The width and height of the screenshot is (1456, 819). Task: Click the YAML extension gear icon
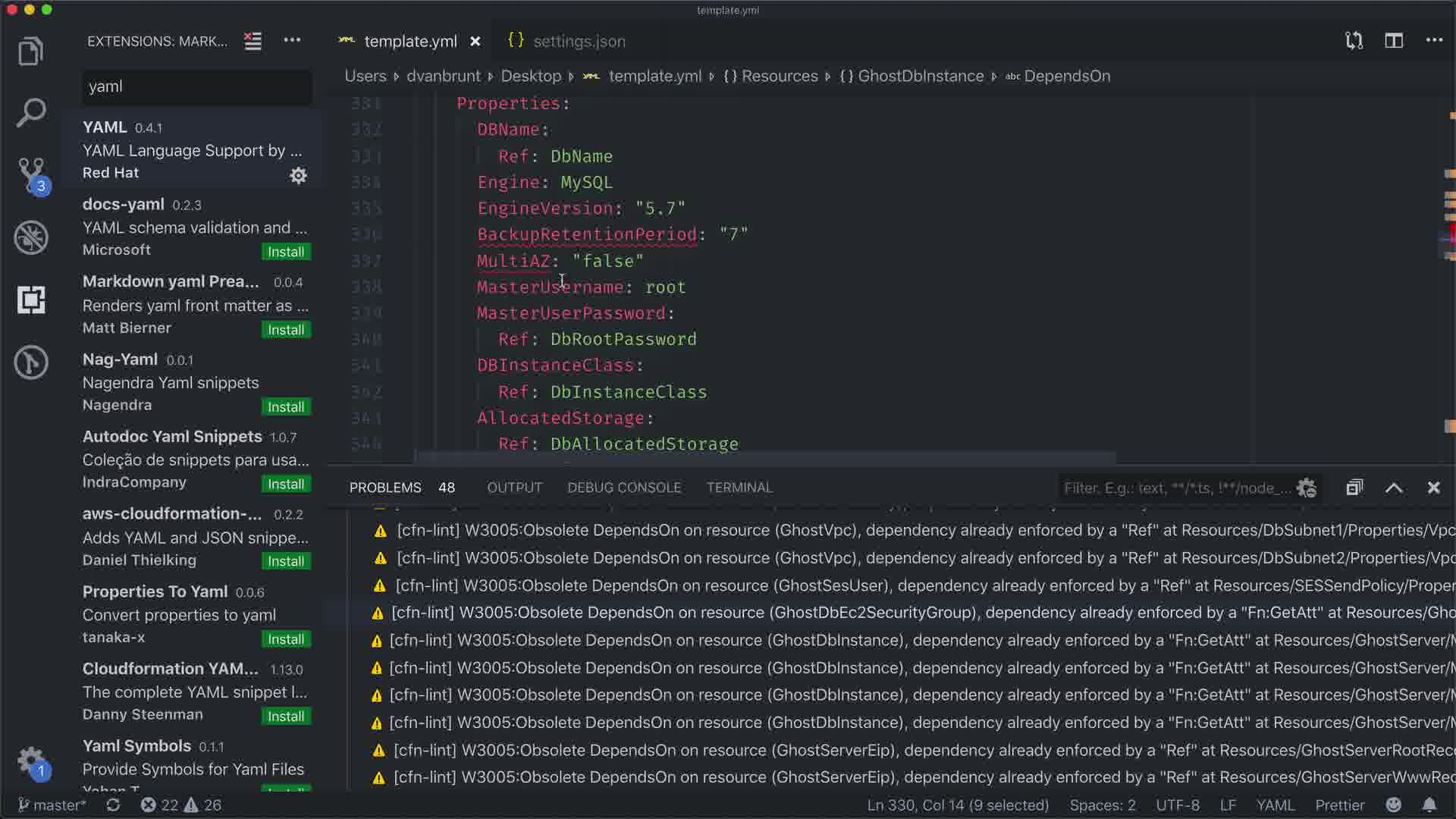(x=298, y=175)
